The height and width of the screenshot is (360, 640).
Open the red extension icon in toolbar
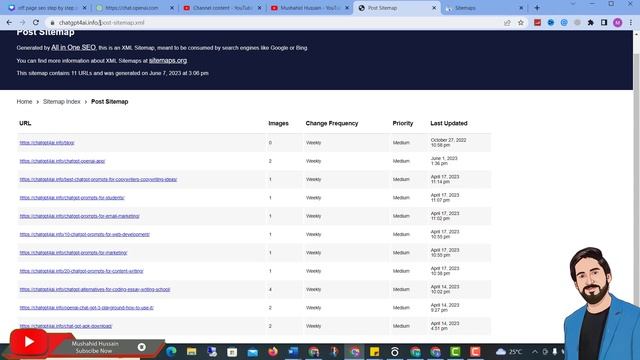537,23
